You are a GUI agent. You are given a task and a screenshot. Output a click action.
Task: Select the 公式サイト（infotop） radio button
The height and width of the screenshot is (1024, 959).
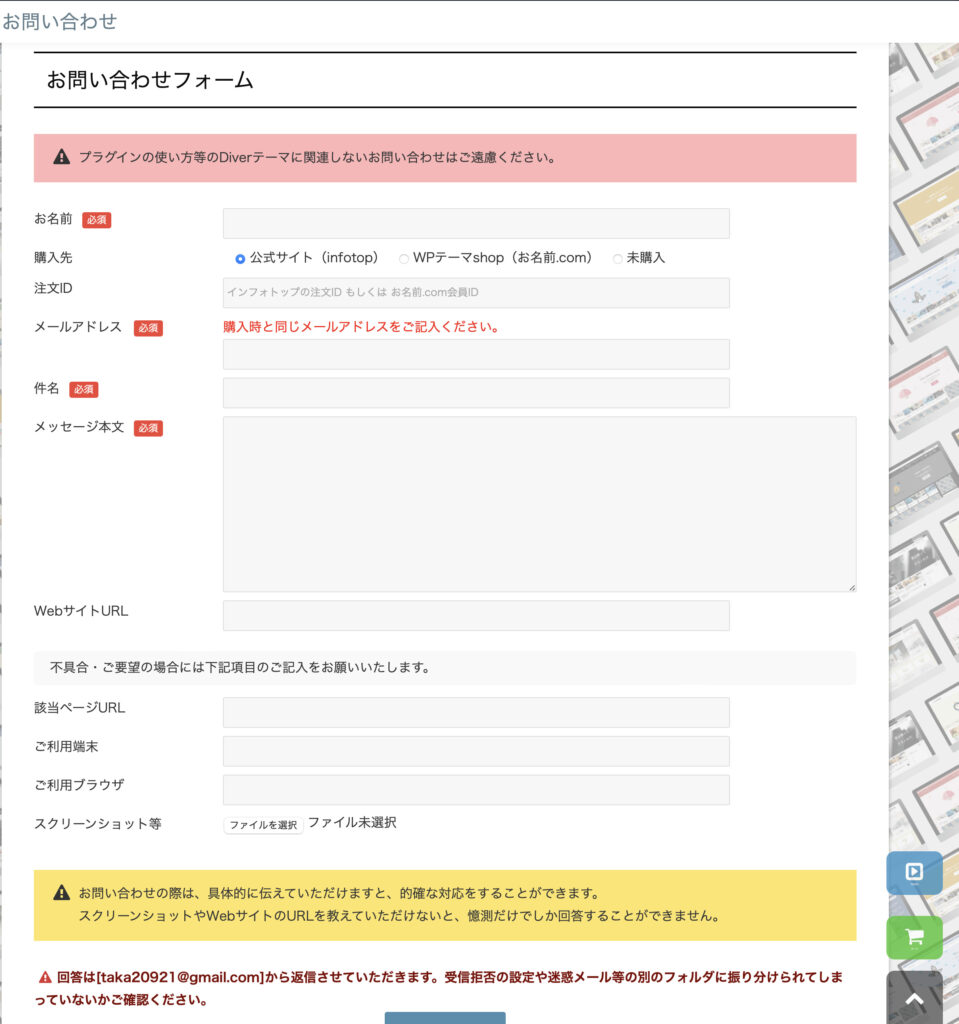(240, 259)
